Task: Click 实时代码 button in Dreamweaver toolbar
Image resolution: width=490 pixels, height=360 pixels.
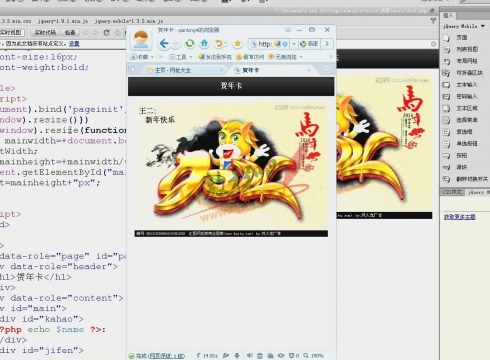Action: [45, 32]
